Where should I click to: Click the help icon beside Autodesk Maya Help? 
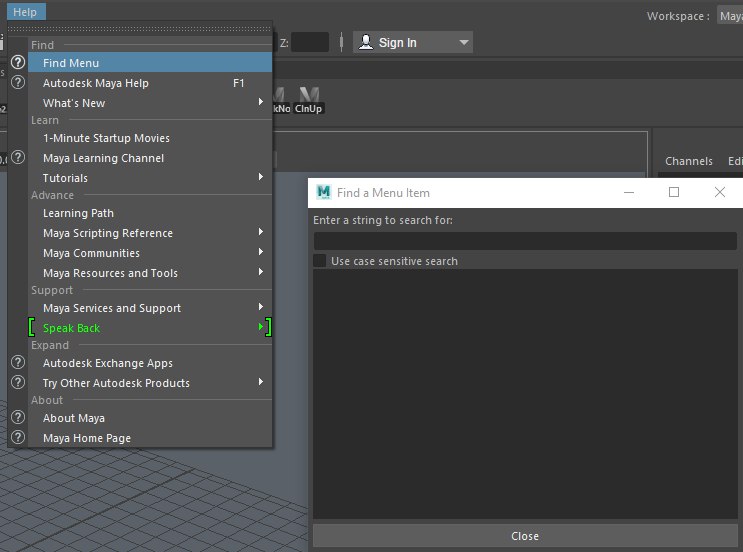click(18, 82)
